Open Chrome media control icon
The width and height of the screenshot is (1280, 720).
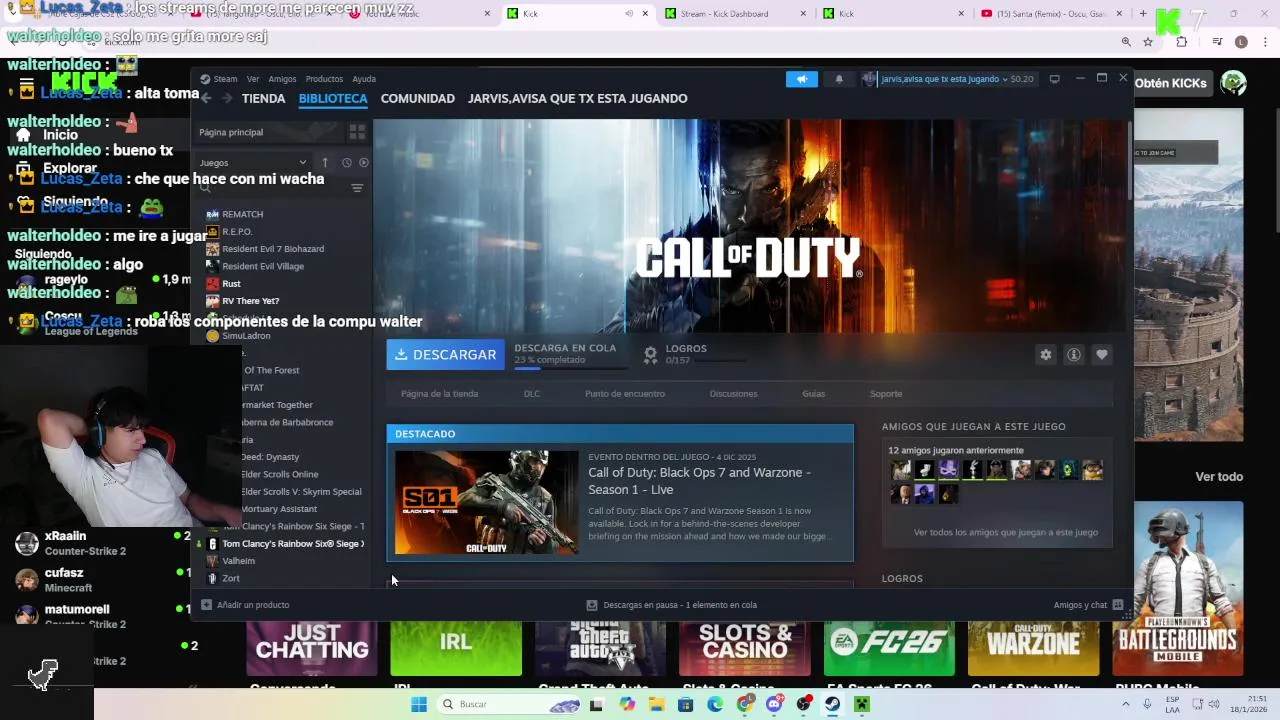pos(1217,42)
